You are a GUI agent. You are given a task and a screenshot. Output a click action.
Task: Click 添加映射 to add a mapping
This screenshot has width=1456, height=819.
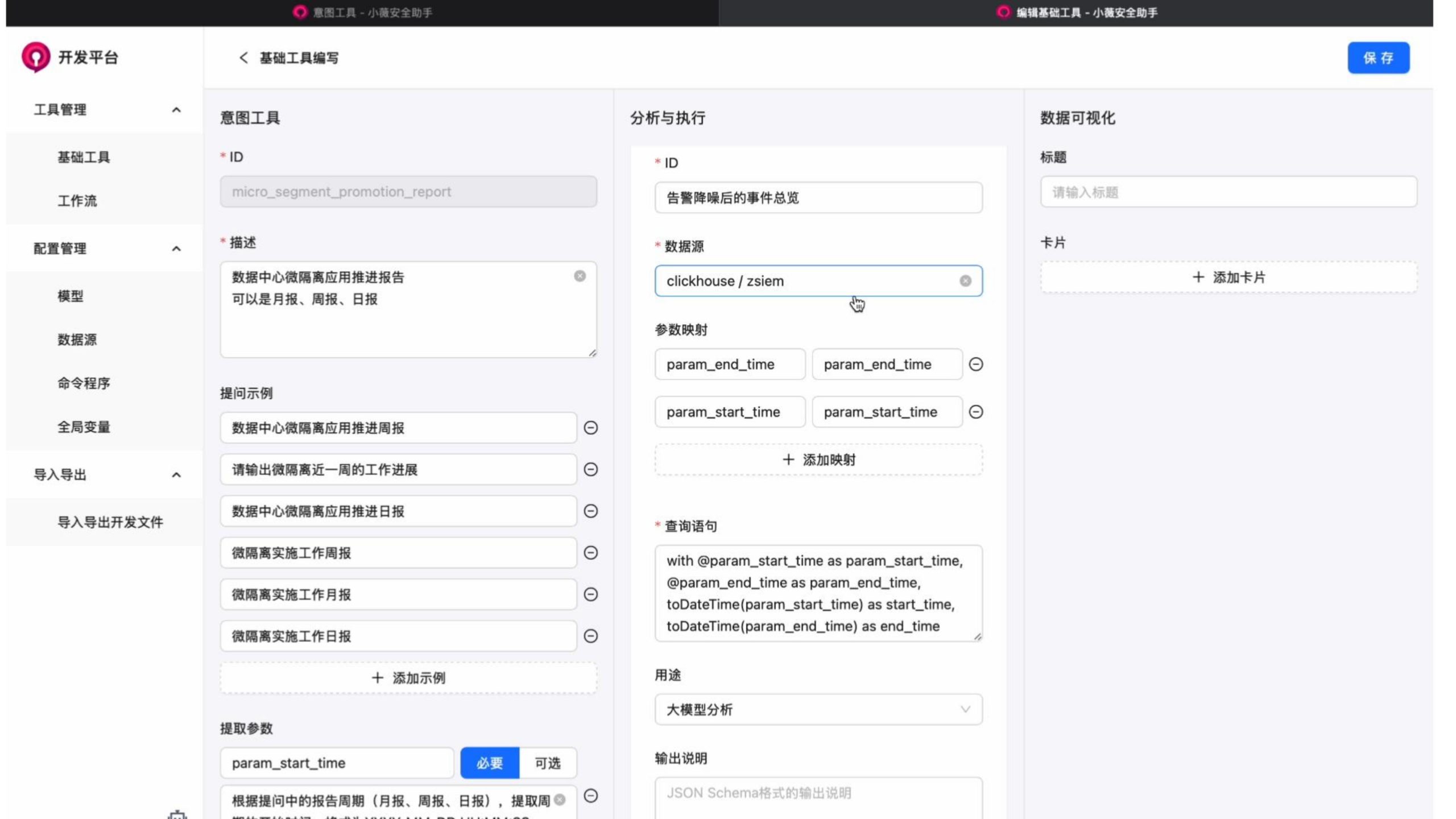tap(818, 460)
